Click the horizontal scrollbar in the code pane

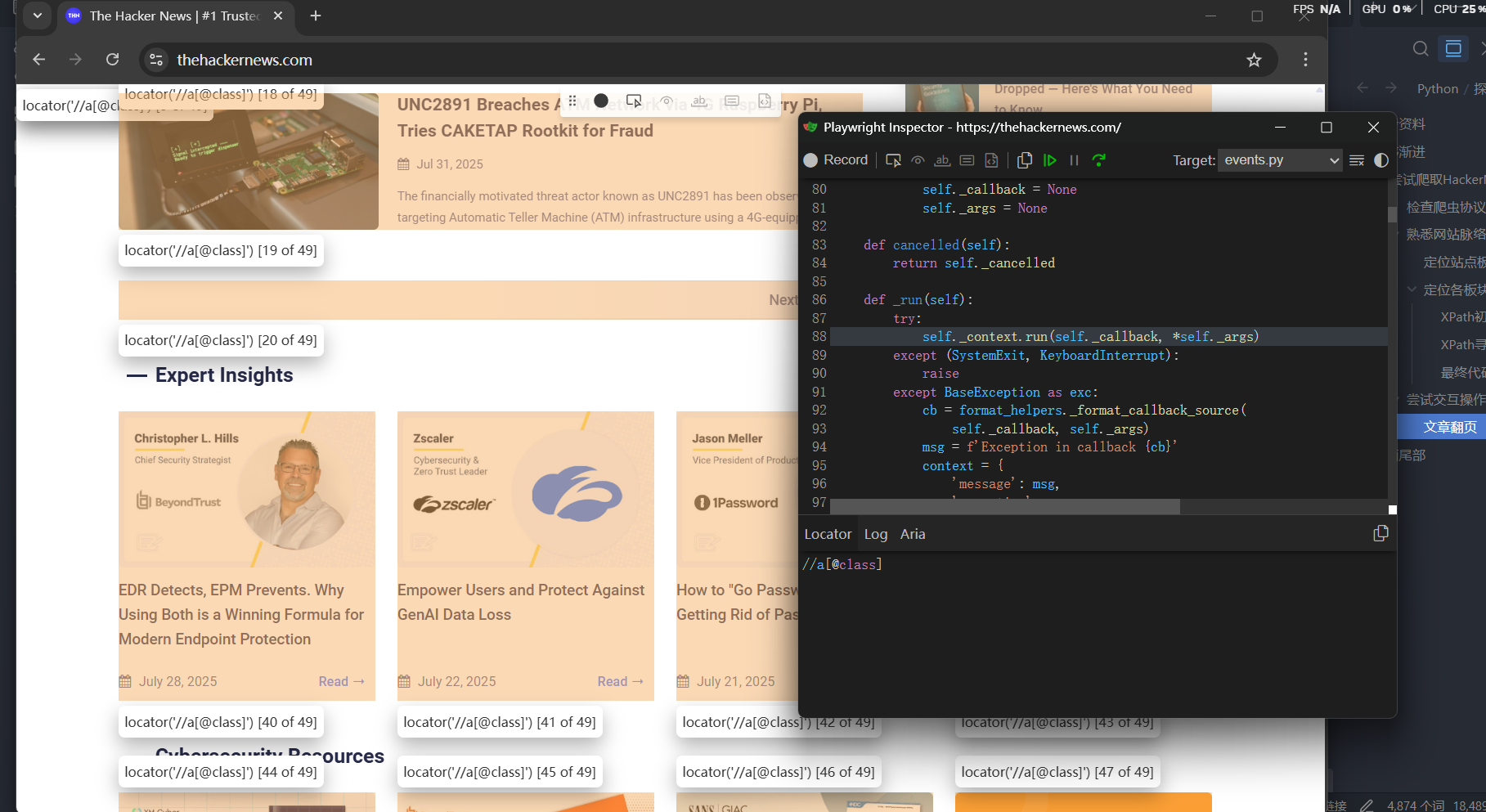[1004, 507]
